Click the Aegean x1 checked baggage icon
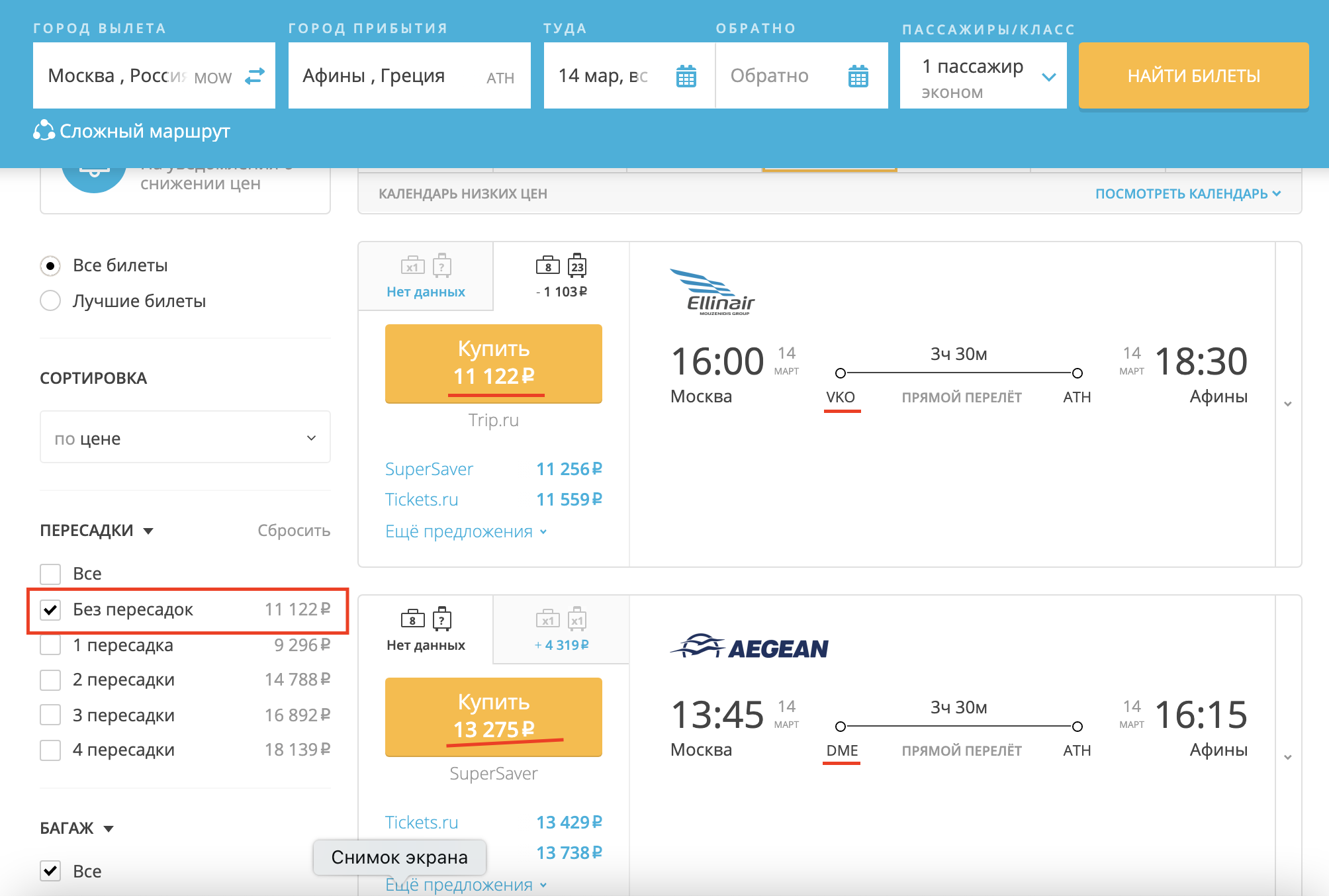1329x896 pixels. point(577,619)
